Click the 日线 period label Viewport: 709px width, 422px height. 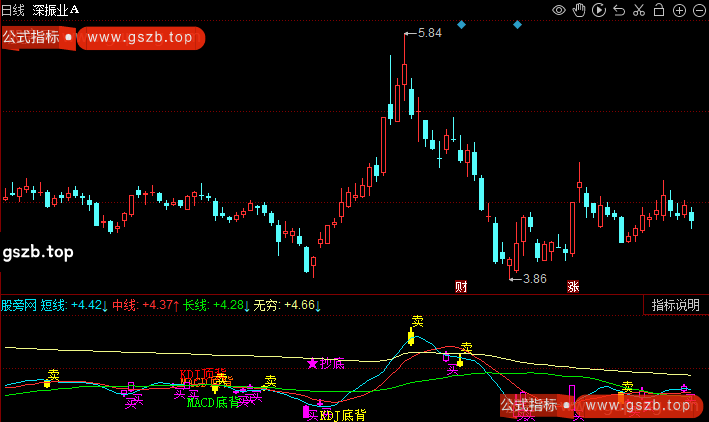point(15,9)
